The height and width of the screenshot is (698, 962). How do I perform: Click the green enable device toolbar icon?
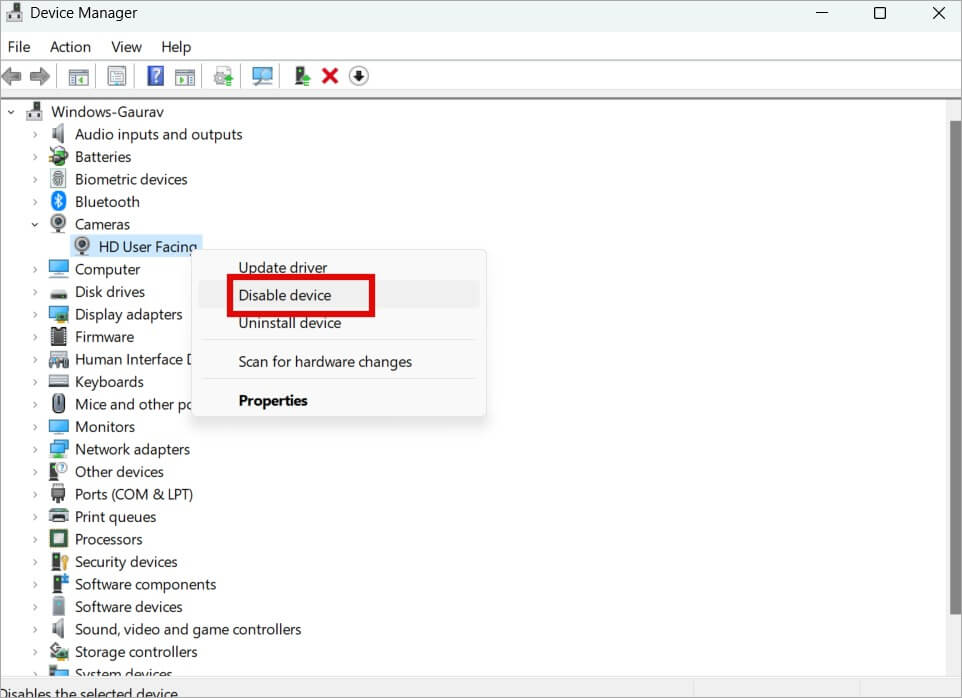pyautogui.click(x=301, y=76)
